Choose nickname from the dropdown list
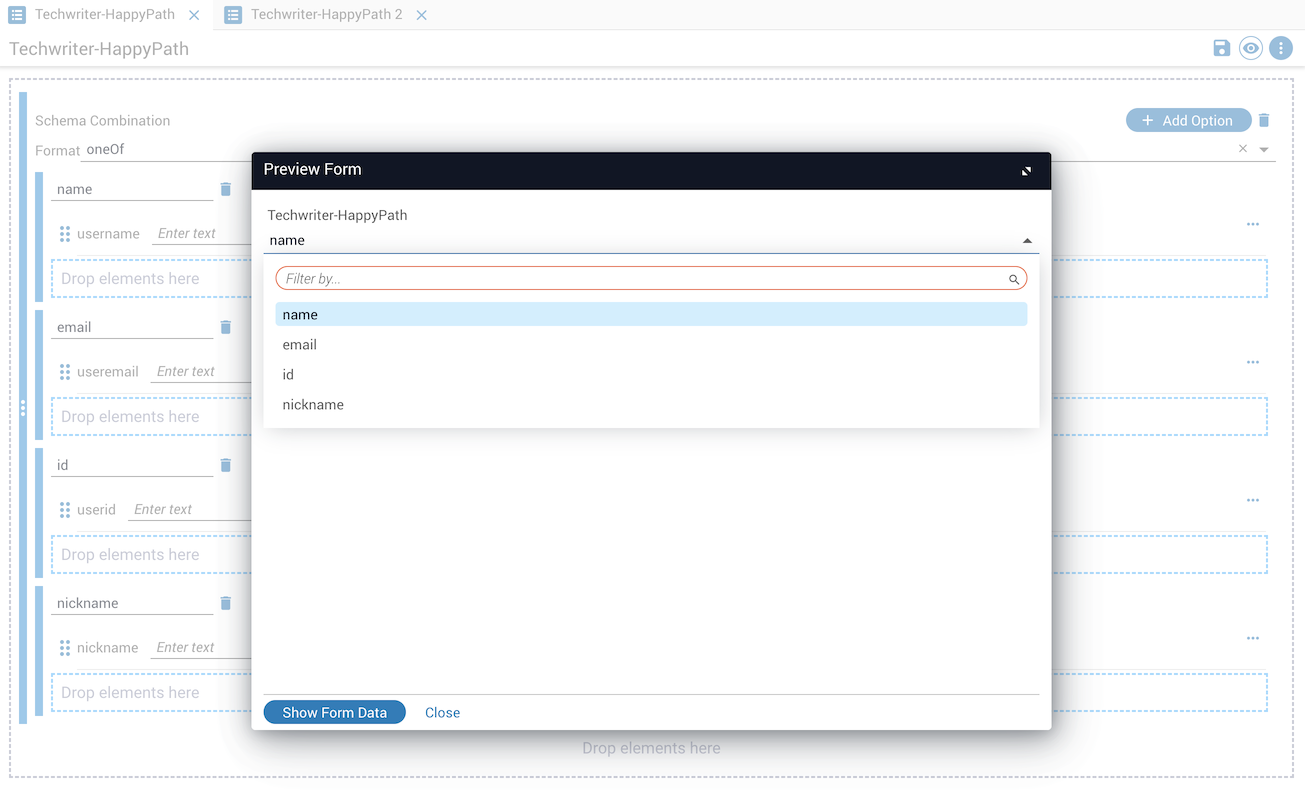The image size is (1305, 794). 313,405
